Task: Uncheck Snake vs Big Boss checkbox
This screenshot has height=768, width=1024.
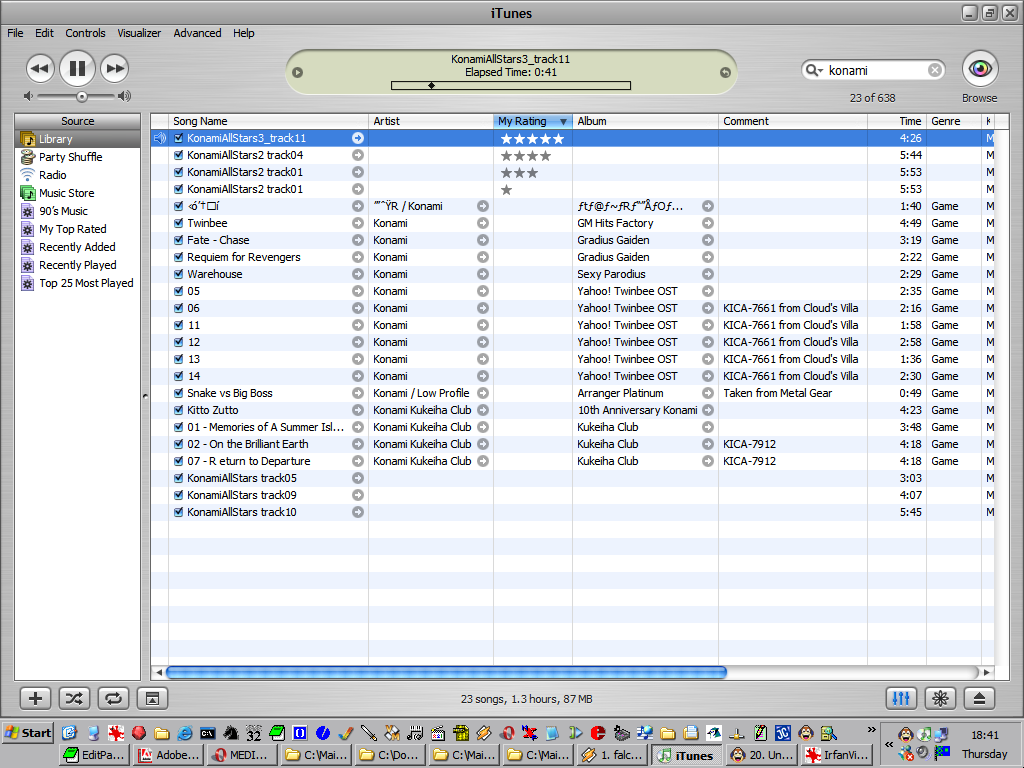Action: coord(178,392)
